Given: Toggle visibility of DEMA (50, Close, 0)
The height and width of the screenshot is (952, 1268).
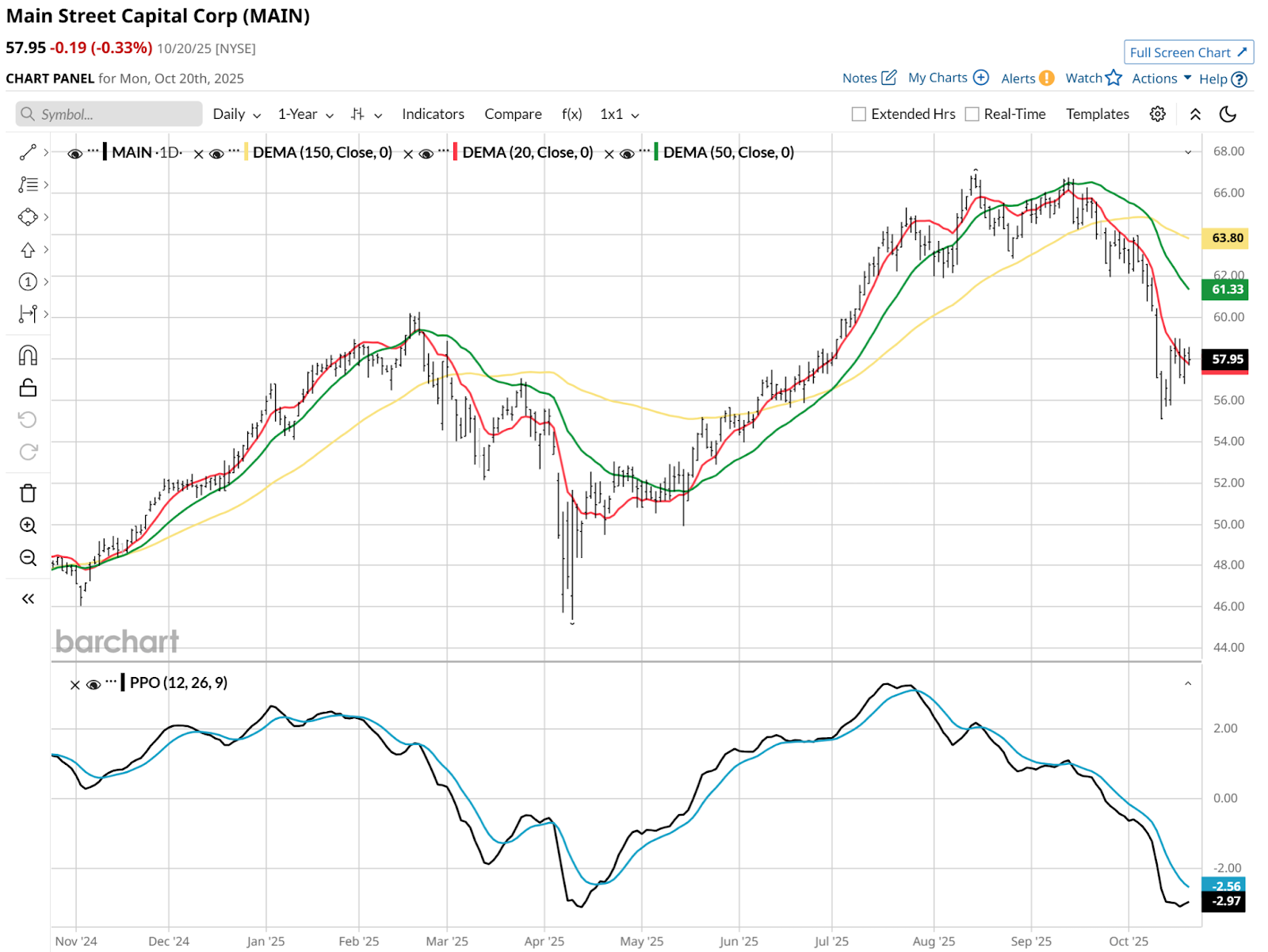Looking at the screenshot, I should click(627, 154).
